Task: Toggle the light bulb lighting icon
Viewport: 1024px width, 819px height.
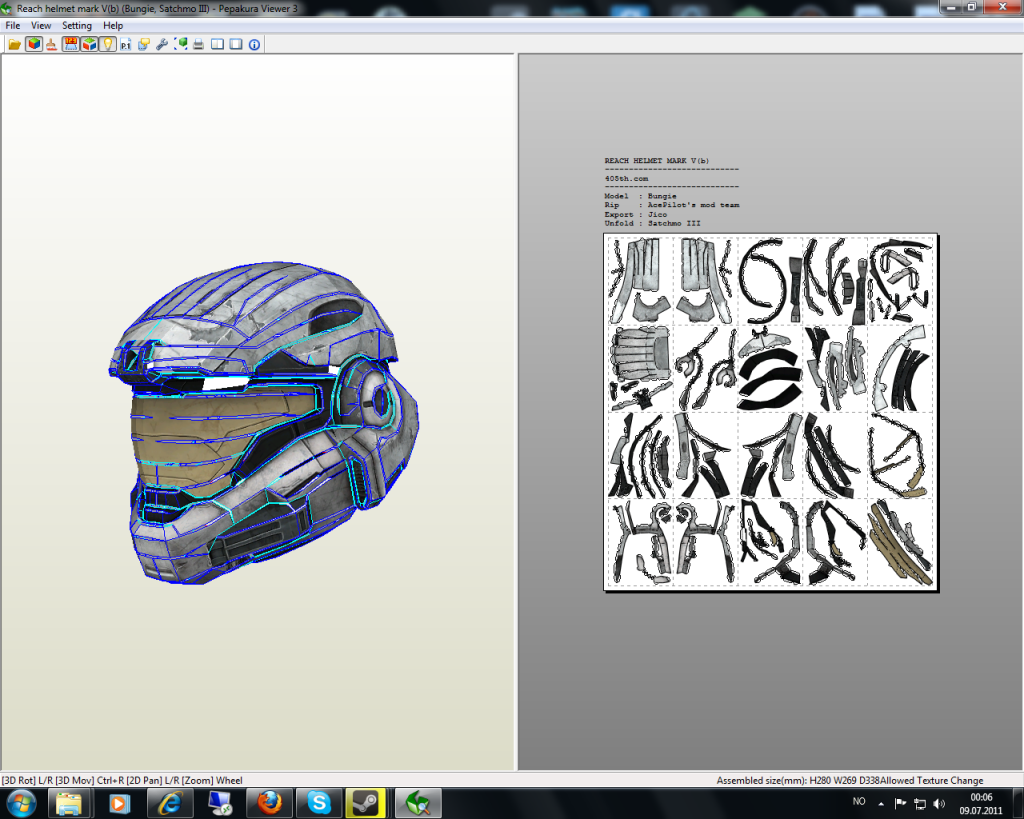Action: click(108, 44)
